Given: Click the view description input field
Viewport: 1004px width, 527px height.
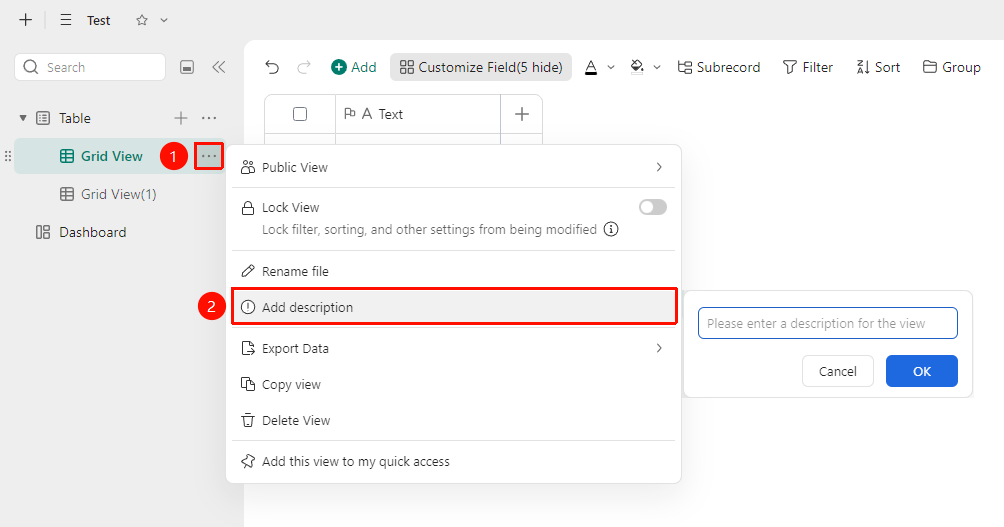Looking at the screenshot, I should [828, 323].
